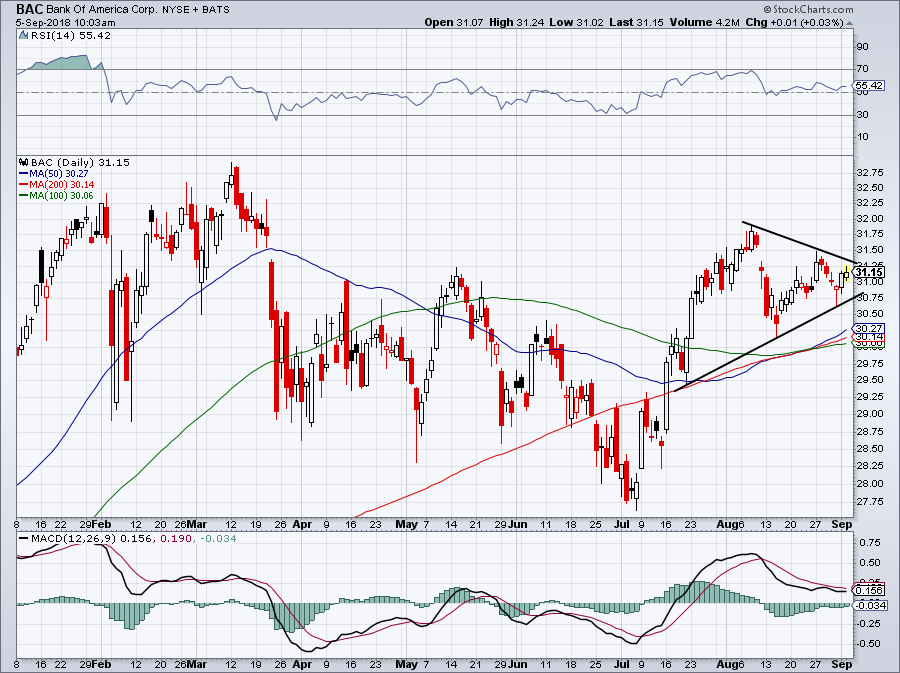
Task: Open the StockCharts.com watermark link
Action: (x=809, y=10)
